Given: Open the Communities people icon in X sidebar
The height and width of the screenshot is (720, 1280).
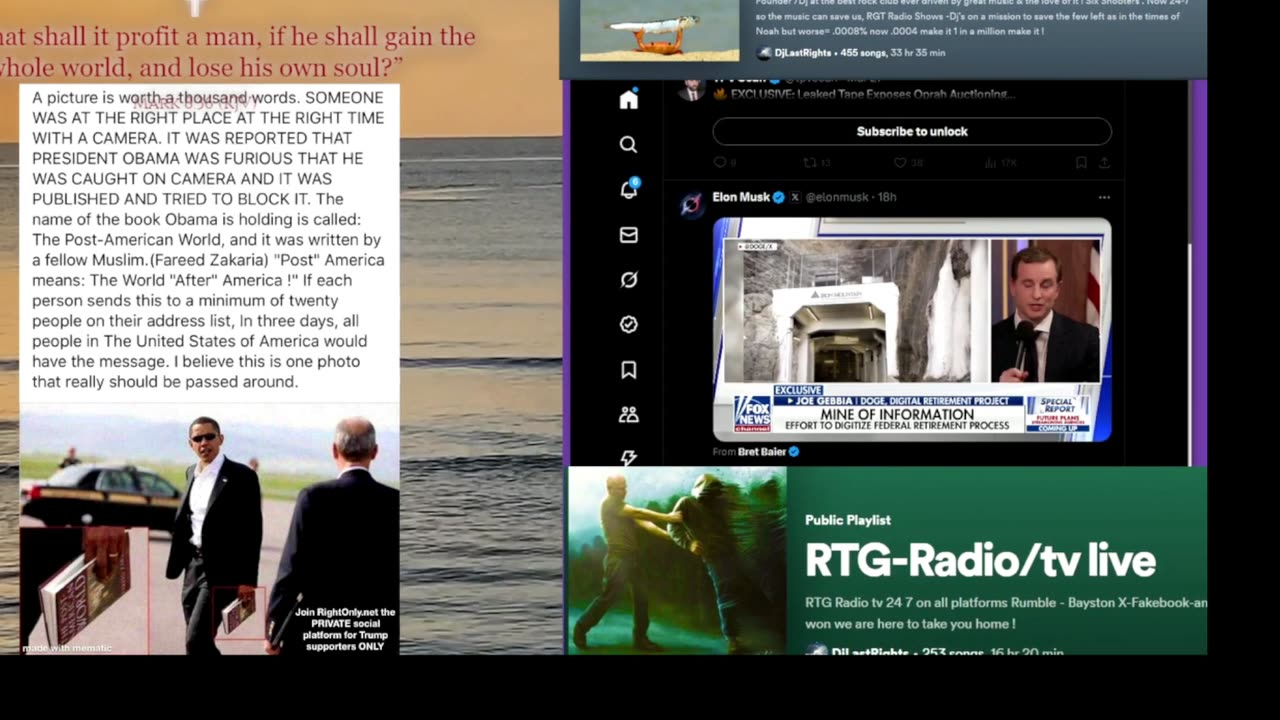Looking at the screenshot, I should tap(628, 414).
